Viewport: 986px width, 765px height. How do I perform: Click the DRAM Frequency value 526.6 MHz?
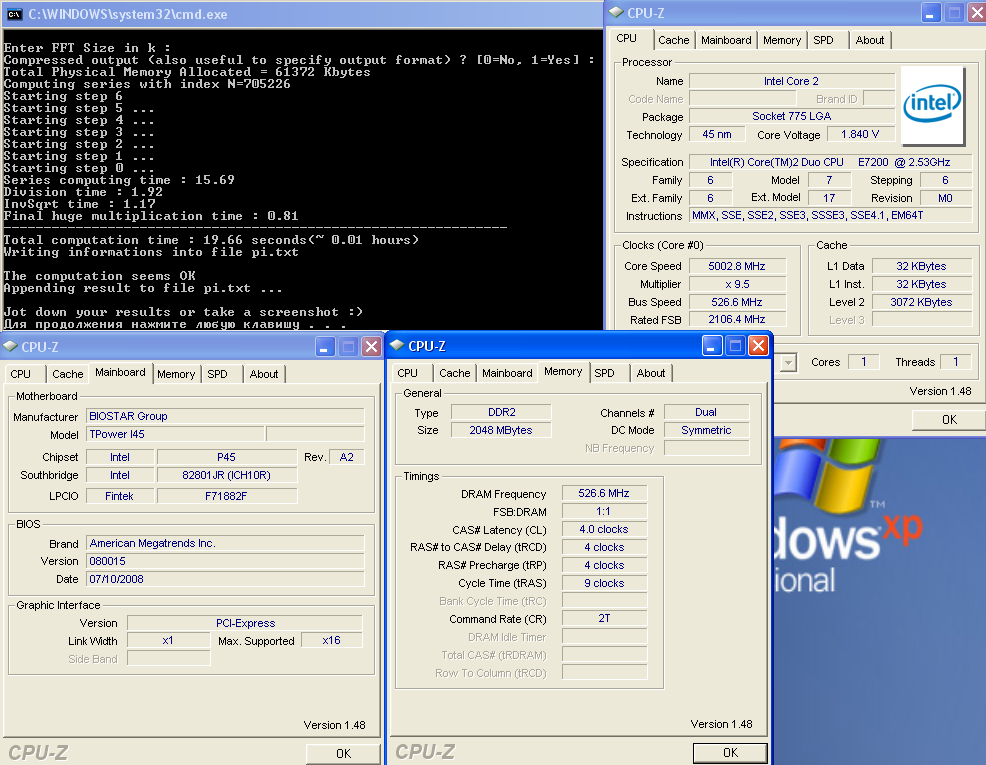point(604,493)
